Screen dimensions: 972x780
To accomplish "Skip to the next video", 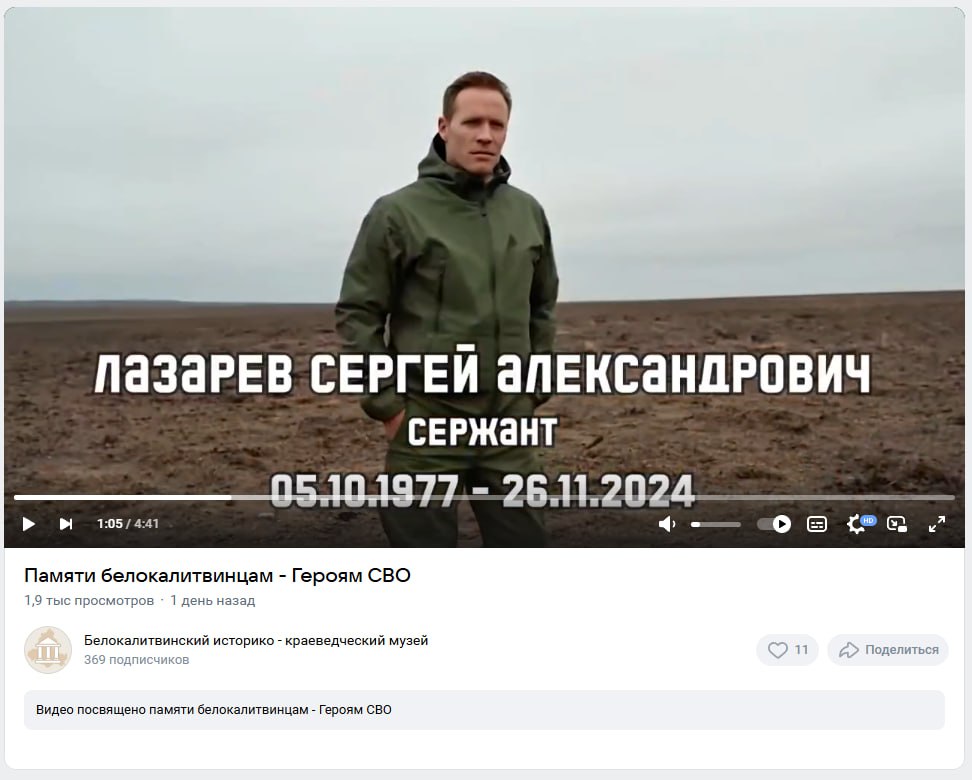I will coord(66,524).
